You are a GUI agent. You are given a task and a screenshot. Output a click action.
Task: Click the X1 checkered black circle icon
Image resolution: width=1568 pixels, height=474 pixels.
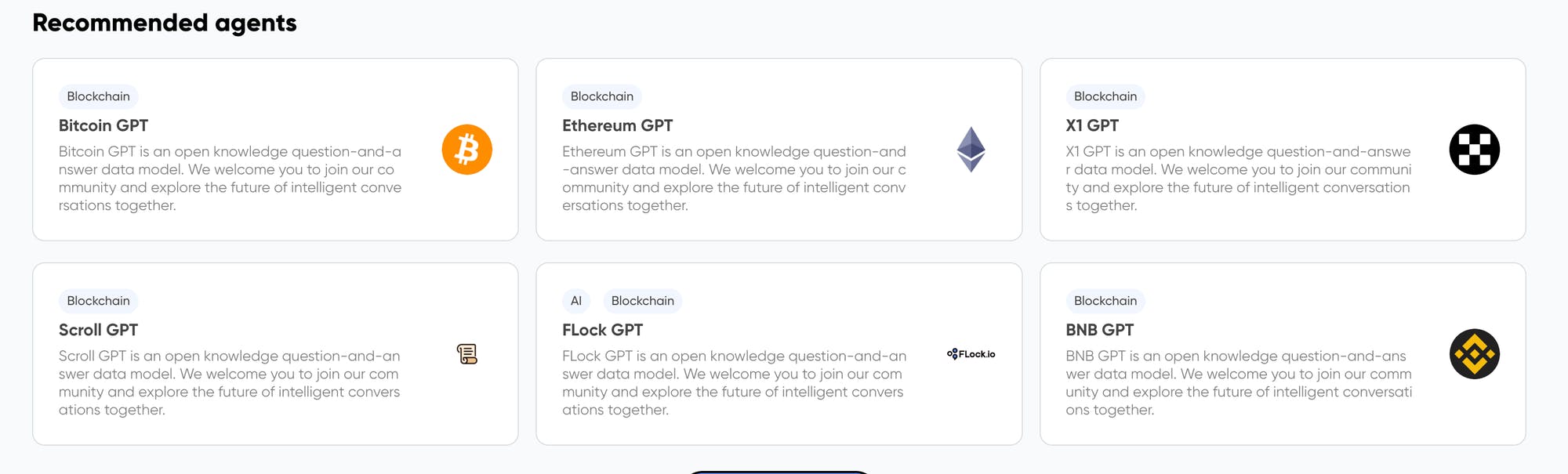(1474, 150)
